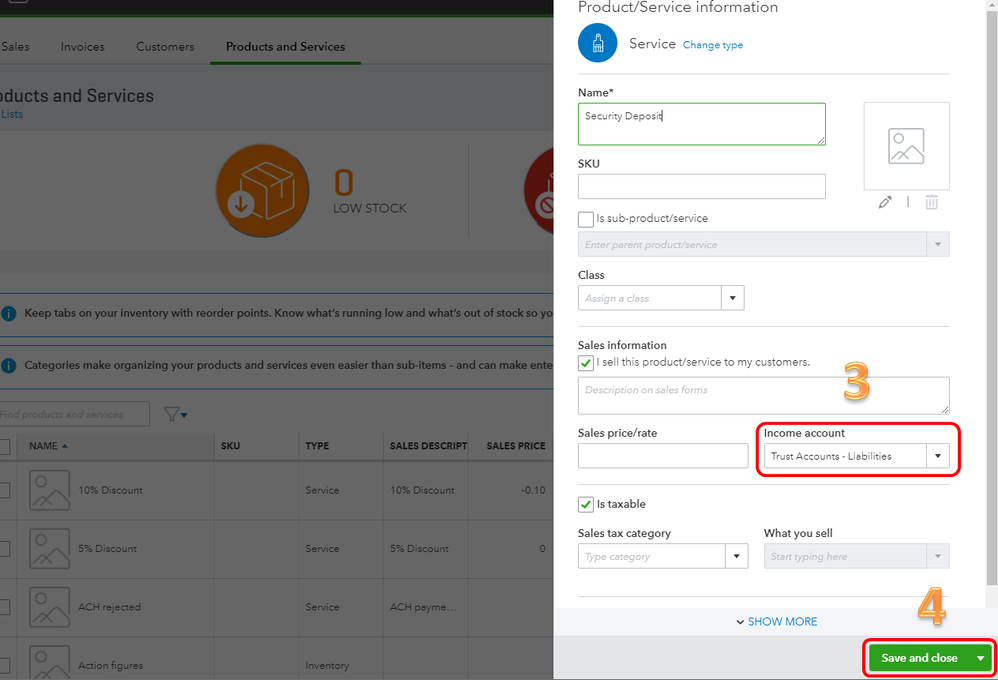
Task: Click the product image placeholder
Action: [906, 146]
